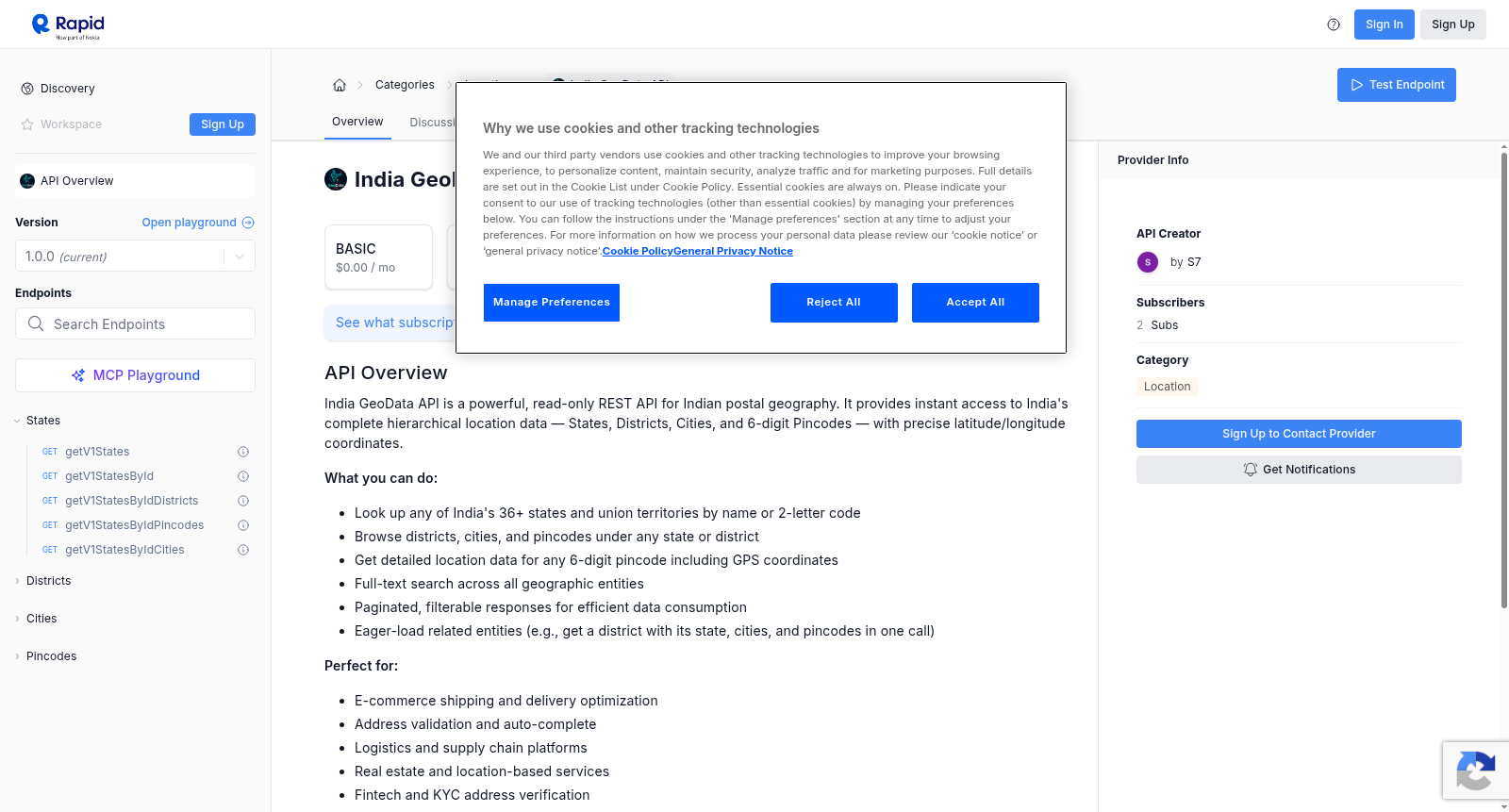
Task: Click info icon for getV1StatesByIdDistricts
Action: 243,501
